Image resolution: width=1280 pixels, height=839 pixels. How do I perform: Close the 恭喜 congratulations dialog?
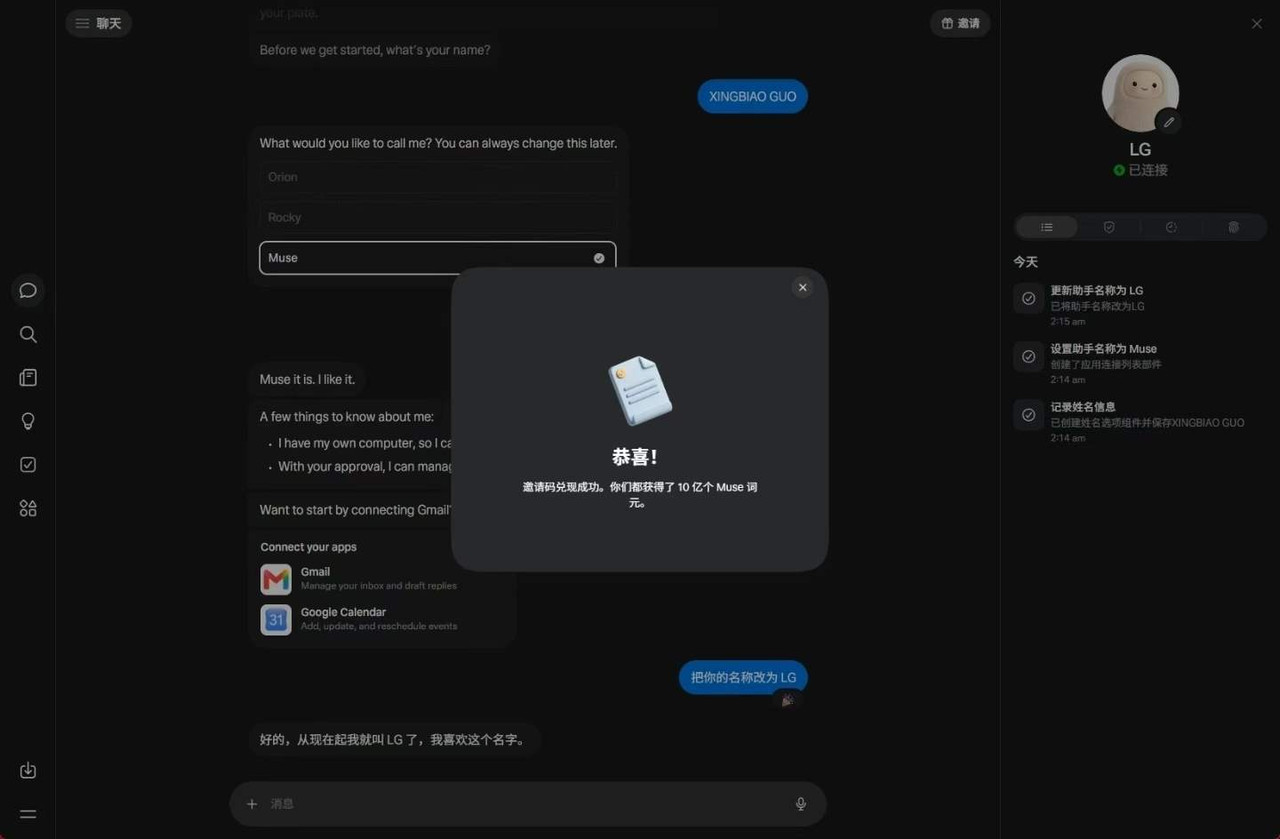click(802, 287)
